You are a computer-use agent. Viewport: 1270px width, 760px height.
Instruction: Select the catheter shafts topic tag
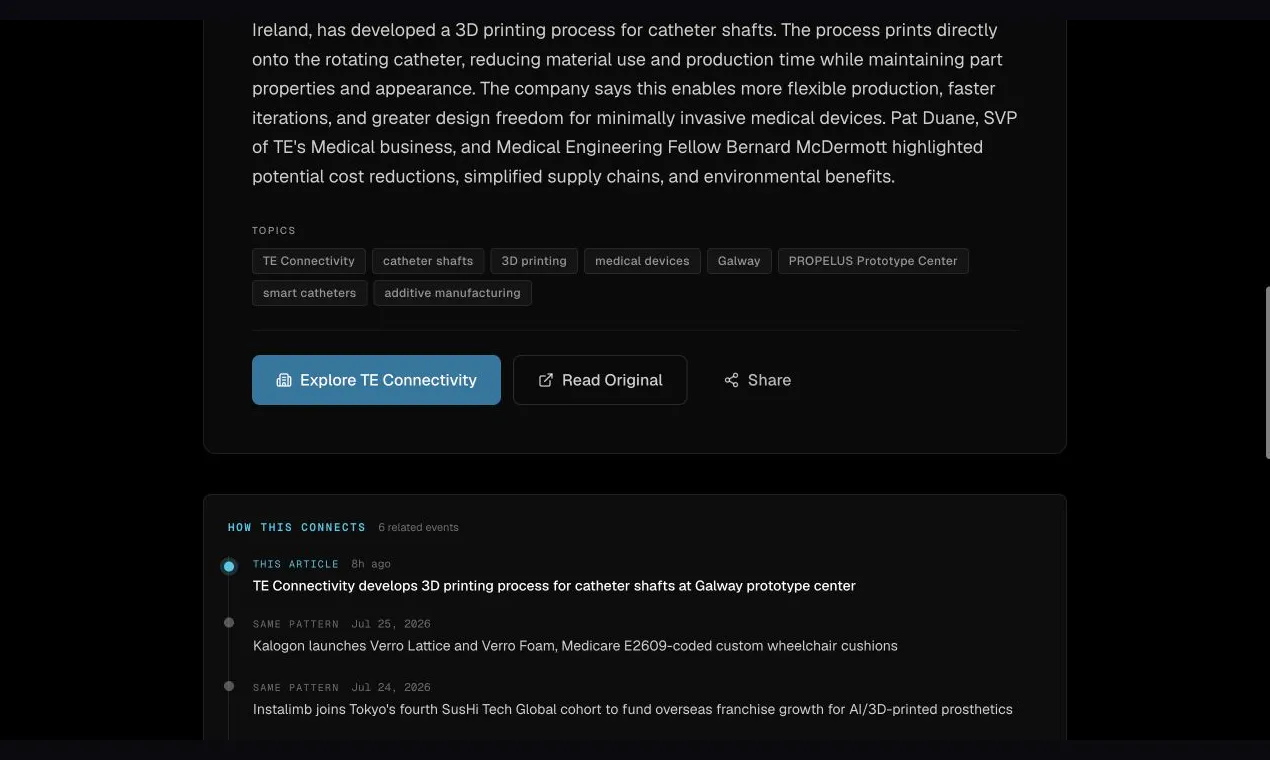[428, 261]
